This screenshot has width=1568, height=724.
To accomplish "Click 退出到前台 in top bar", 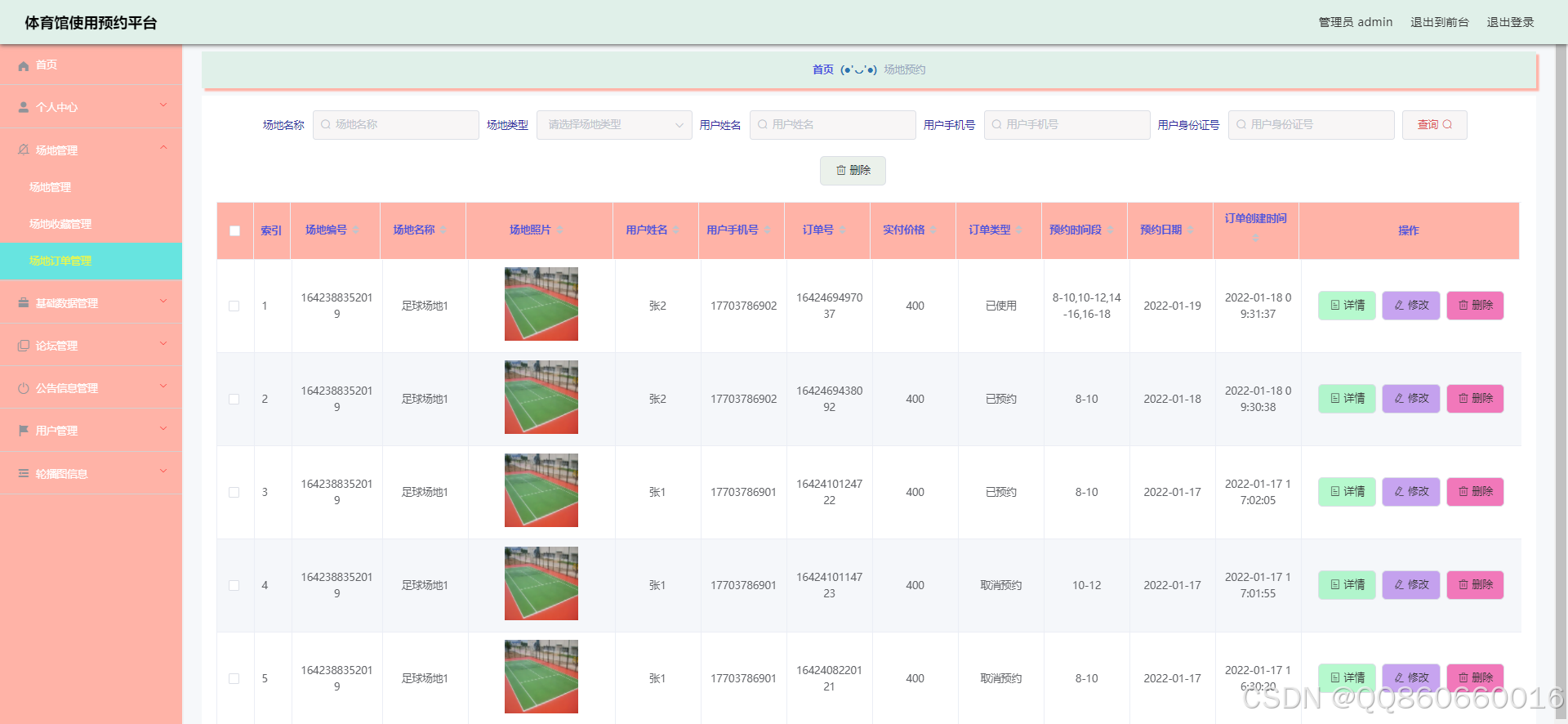I will point(1439,22).
